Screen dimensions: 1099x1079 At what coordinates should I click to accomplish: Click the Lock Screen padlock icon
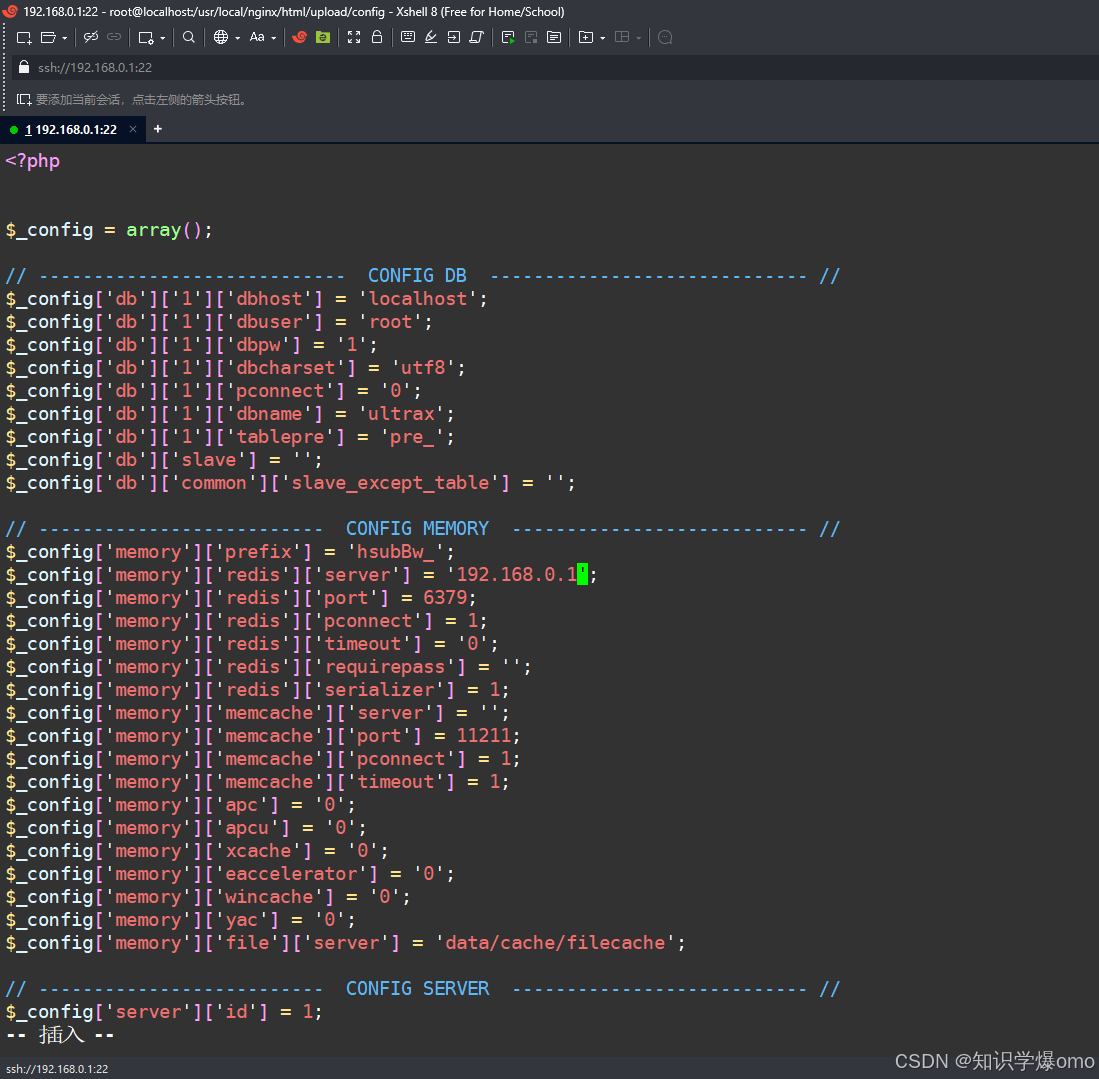[377, 38]
